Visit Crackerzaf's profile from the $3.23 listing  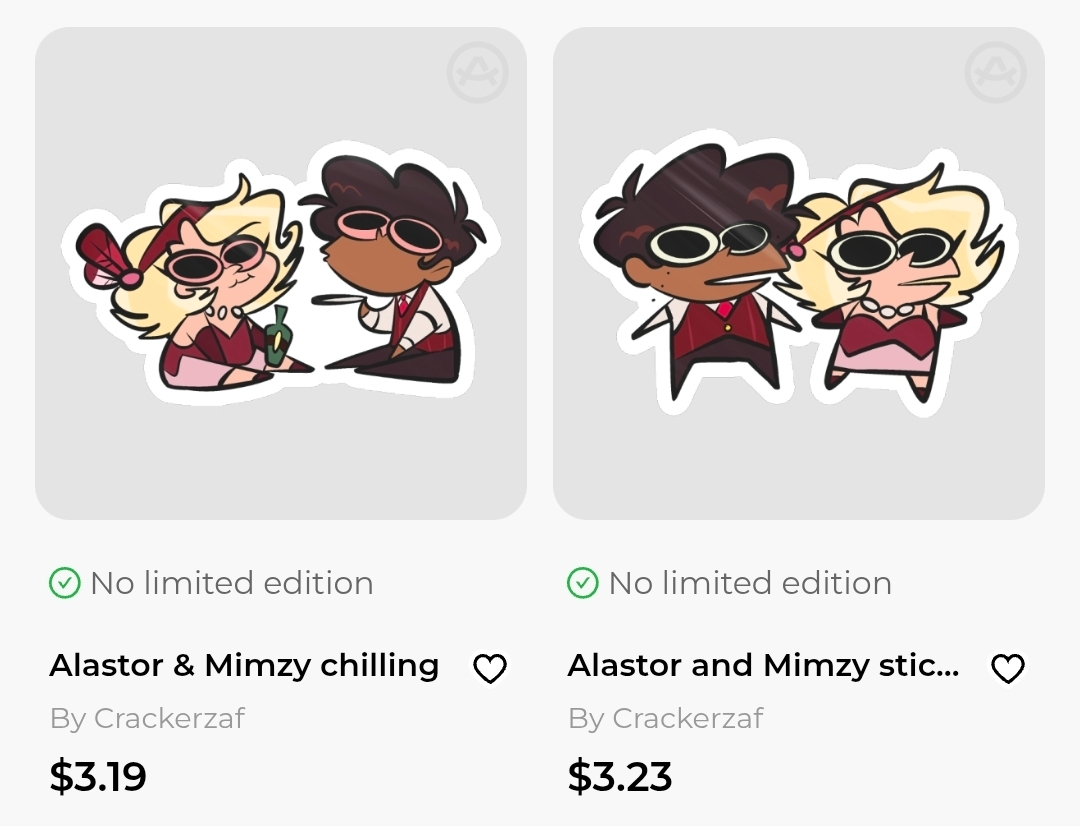click(x=687, y=718)
